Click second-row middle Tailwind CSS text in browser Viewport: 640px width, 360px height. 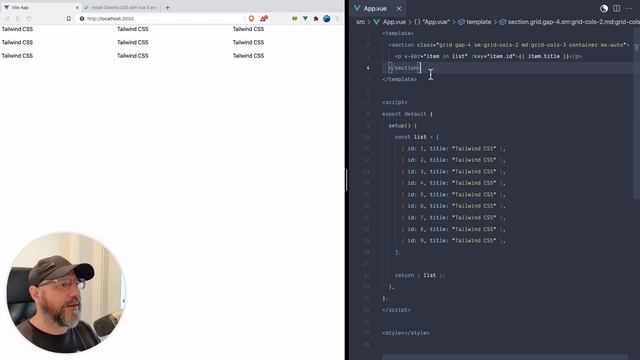(133, 42)
